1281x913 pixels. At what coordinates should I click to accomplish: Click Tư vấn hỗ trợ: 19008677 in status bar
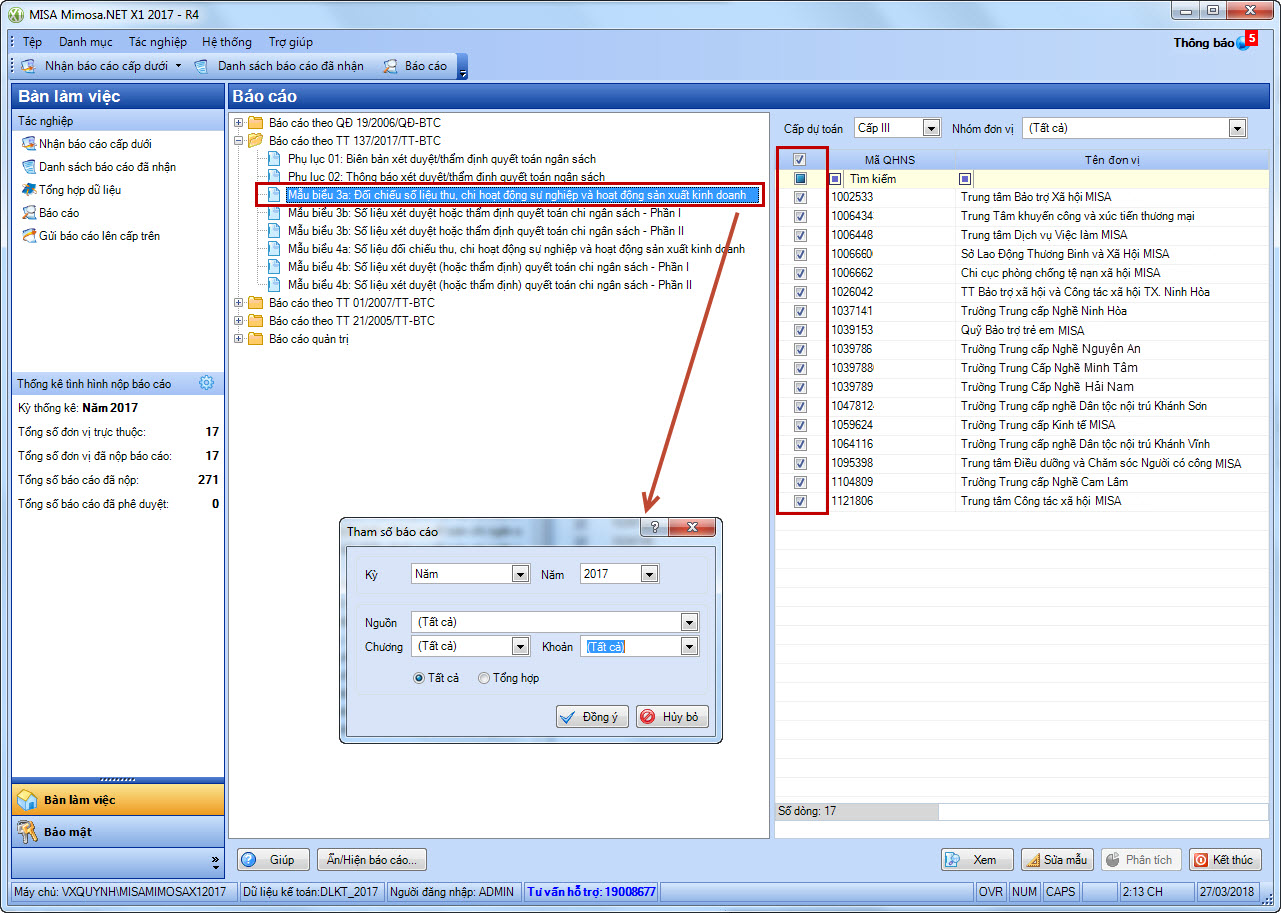(x=592, y=891)
